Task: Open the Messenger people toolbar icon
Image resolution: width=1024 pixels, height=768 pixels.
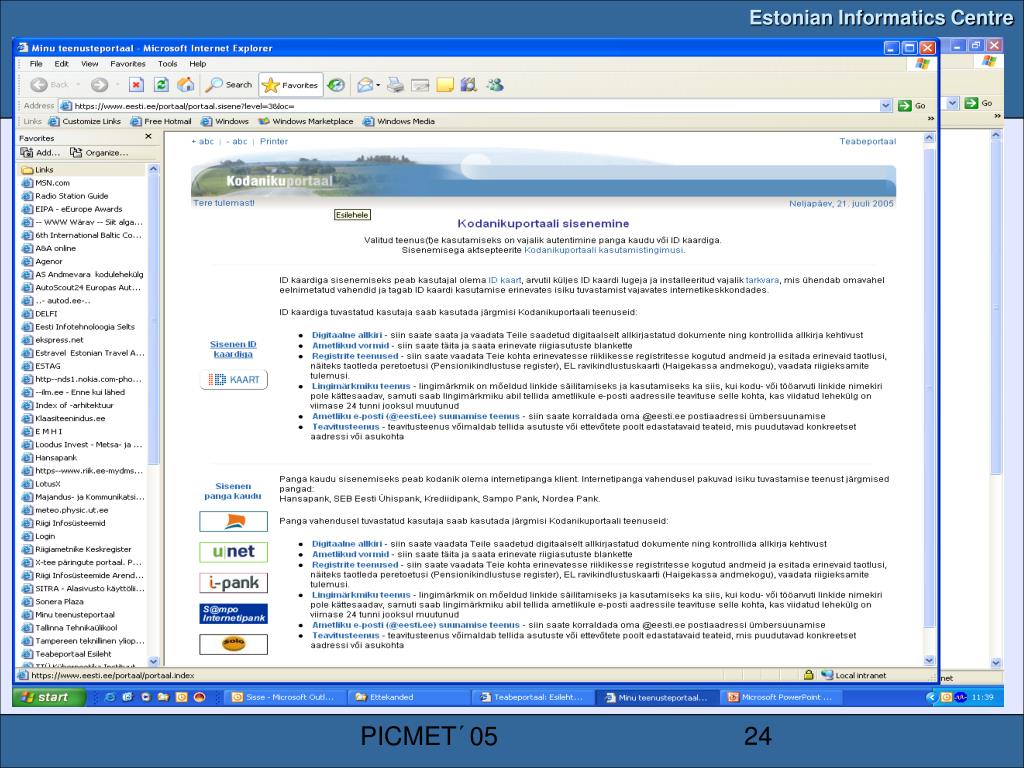Action: (495, 85)
